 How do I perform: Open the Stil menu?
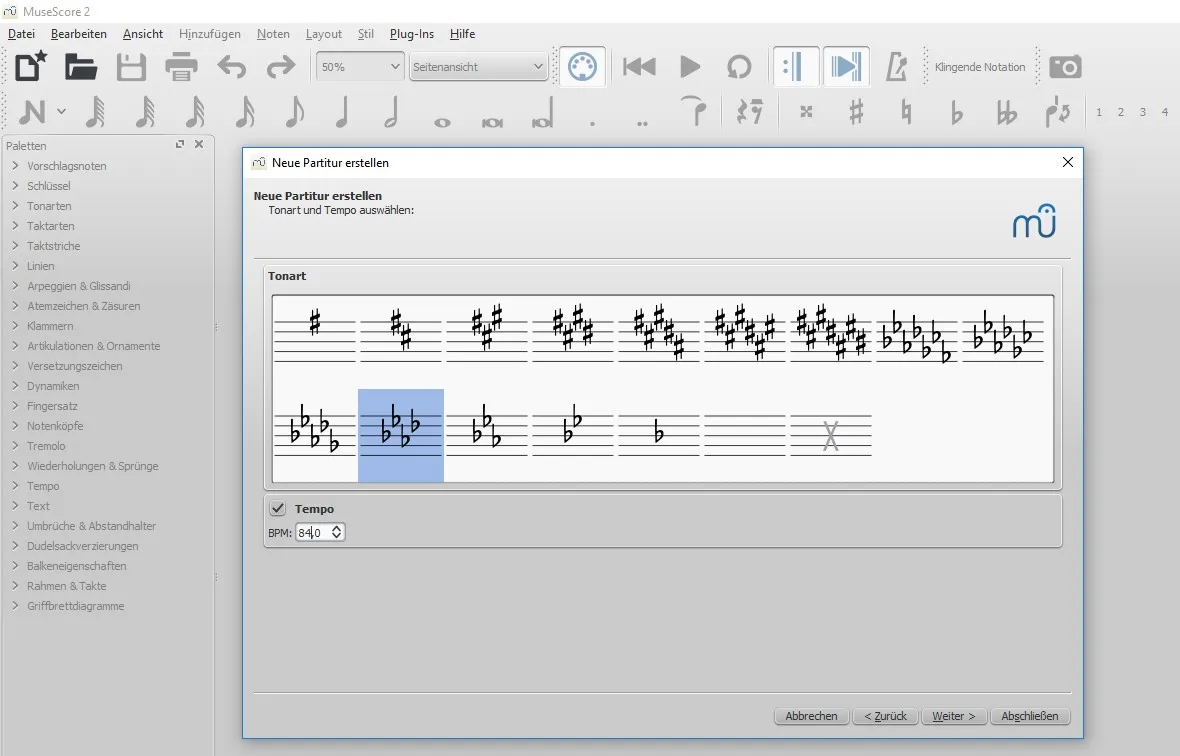(x=366, y=34)
